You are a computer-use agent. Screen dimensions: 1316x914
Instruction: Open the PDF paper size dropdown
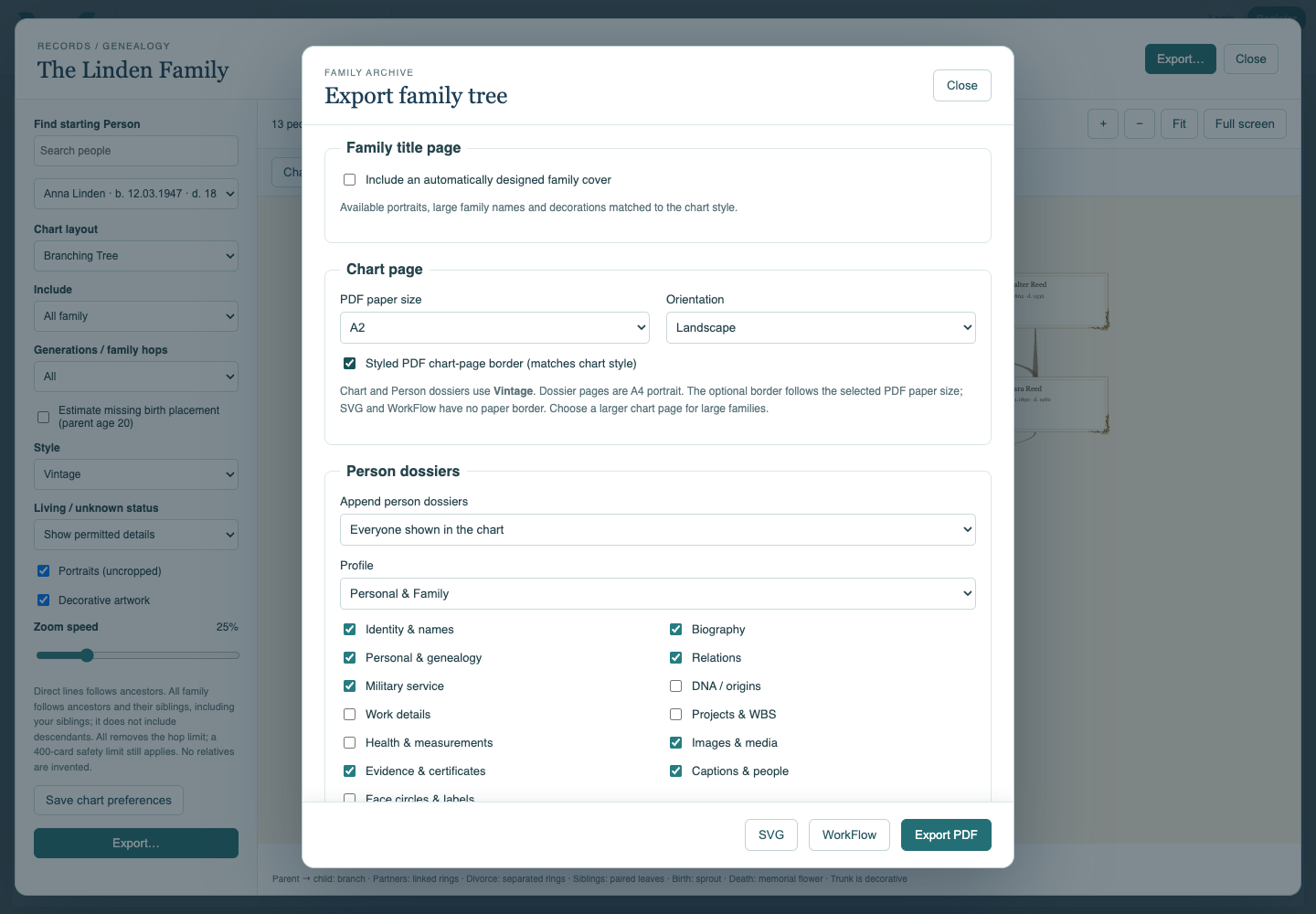[494, 328]
